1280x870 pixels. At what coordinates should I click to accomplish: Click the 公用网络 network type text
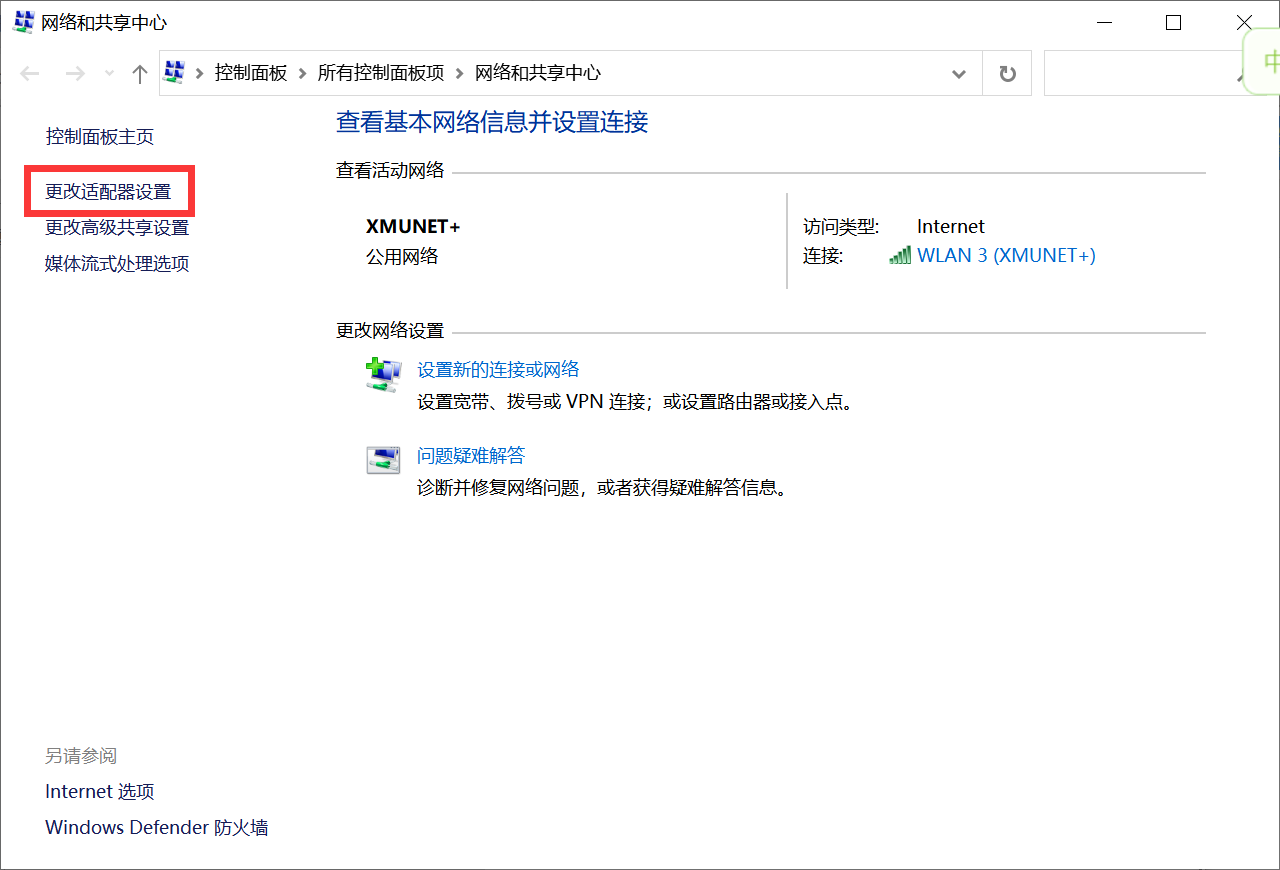click(x=402, y=257)
